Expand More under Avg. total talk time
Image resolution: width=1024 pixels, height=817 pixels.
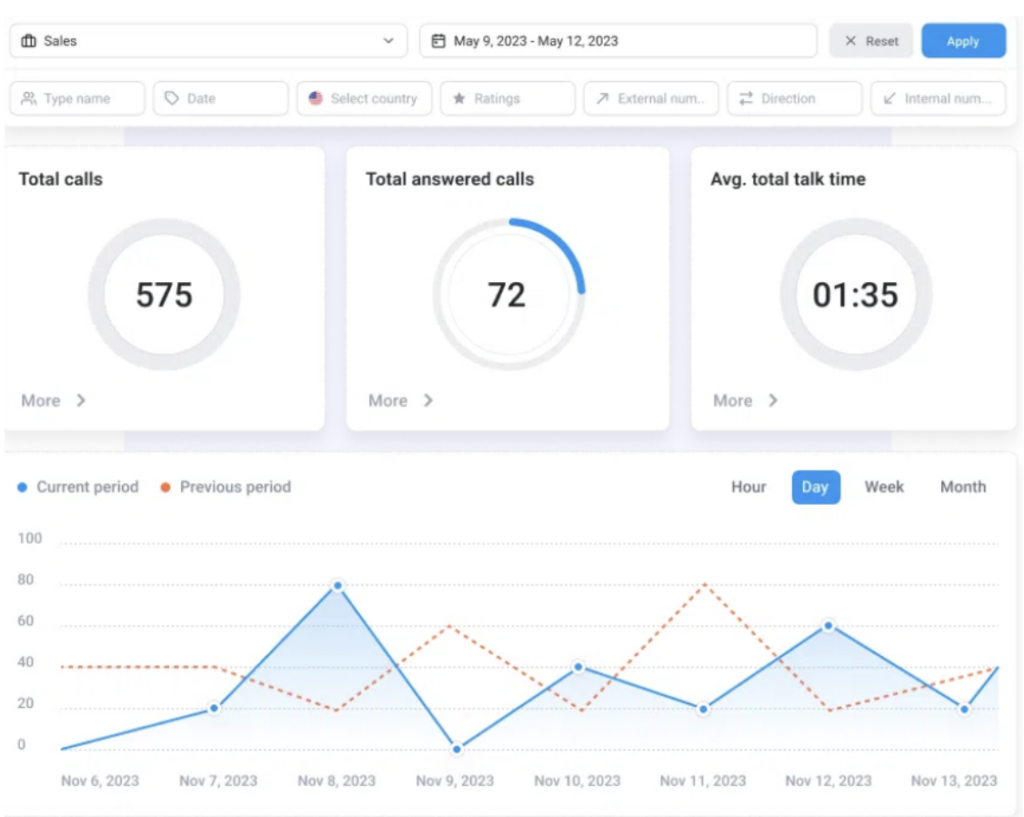(745, 400)
